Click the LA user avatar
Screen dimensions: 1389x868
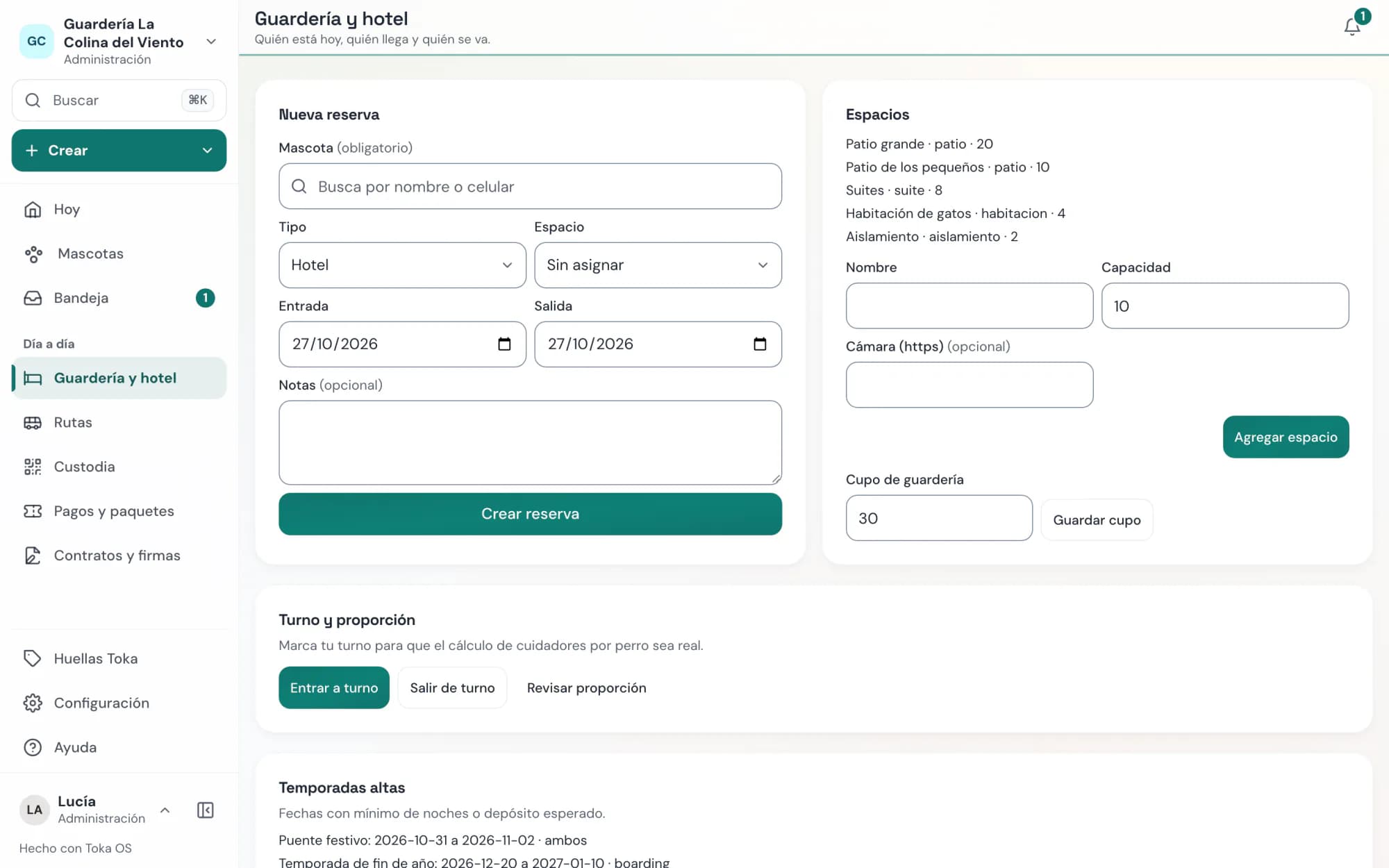(x=34, y=810)
